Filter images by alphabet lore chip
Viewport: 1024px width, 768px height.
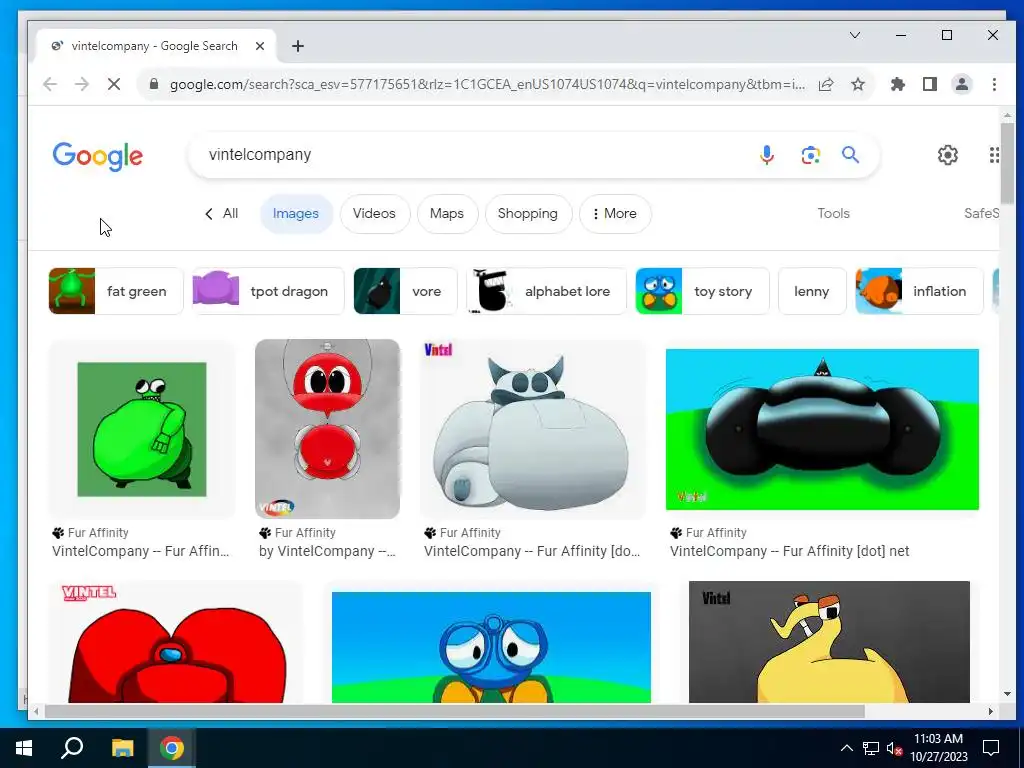tap(546, 291)
